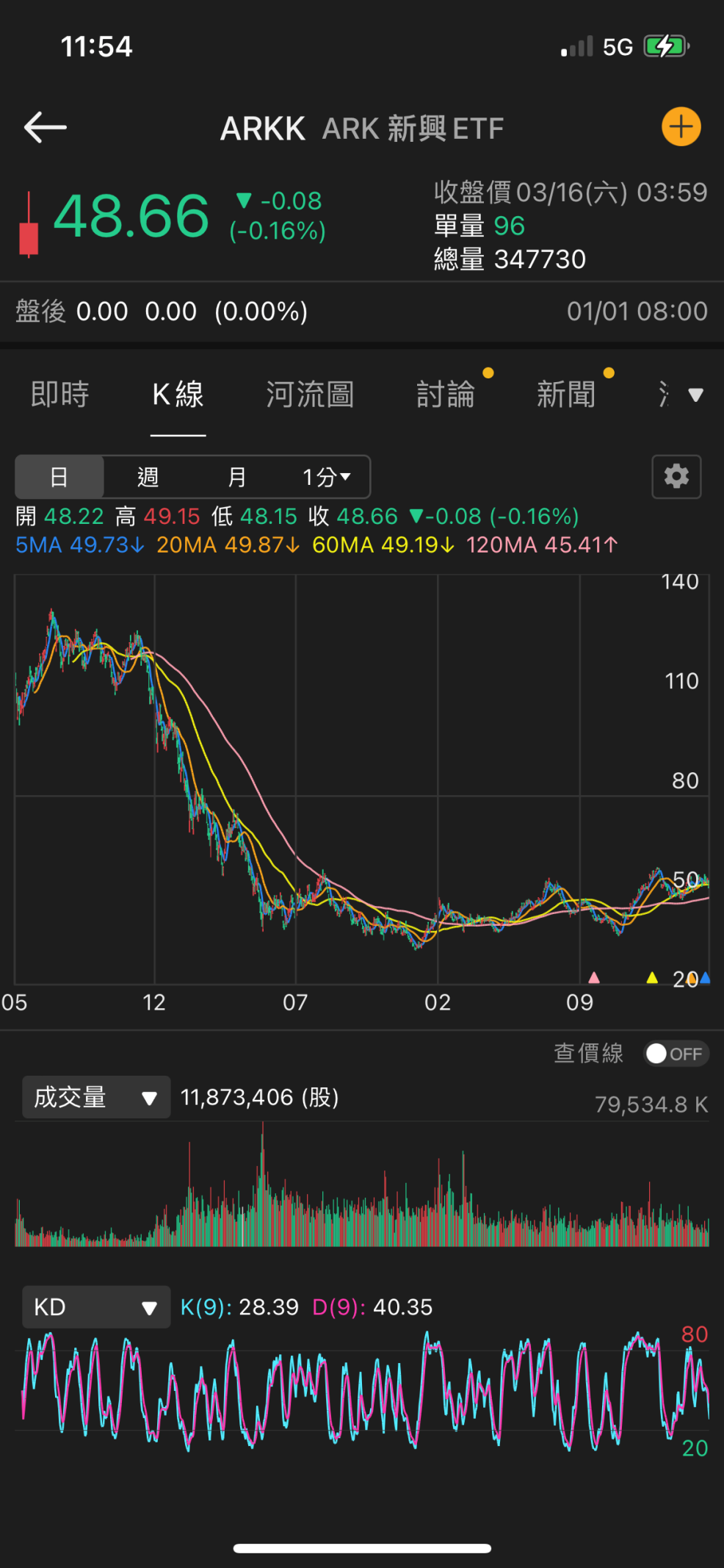
Task: Open the 成交量 indicator dropdown
Action: [x=96, y=1098]
